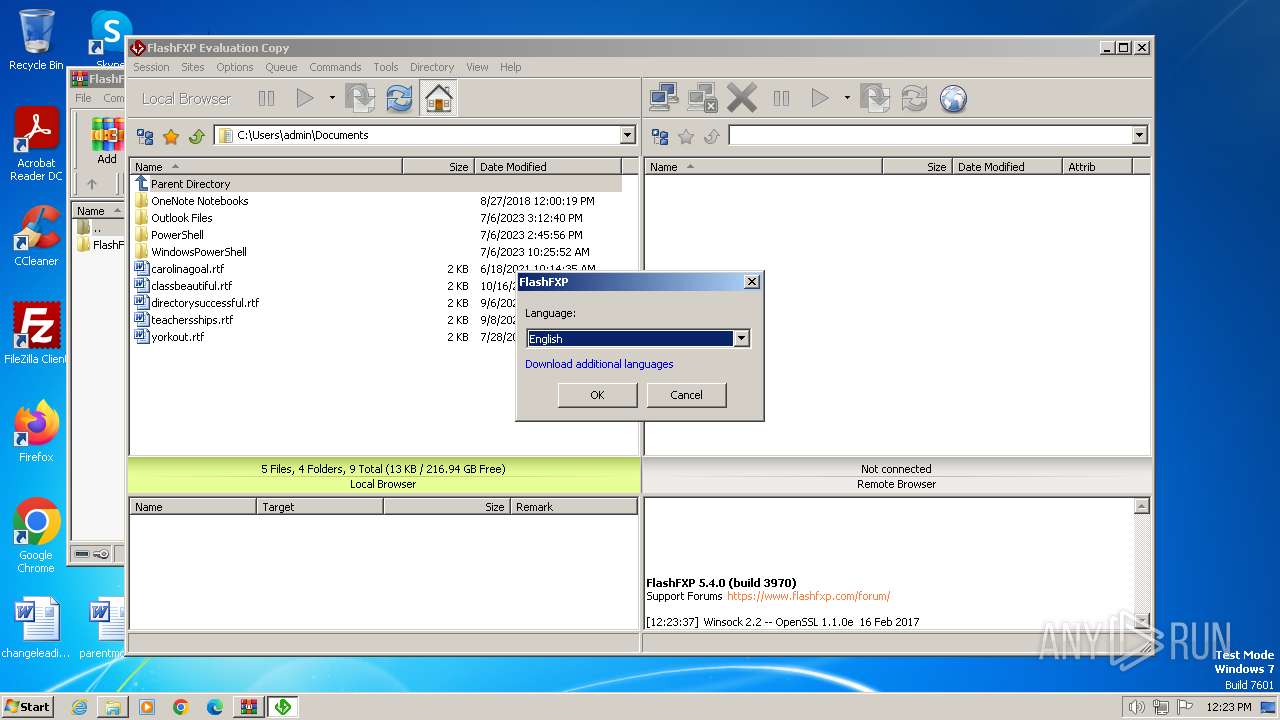
Task: Click the queue Target column header
Action: pyautogui.click(x=320, y=507)
